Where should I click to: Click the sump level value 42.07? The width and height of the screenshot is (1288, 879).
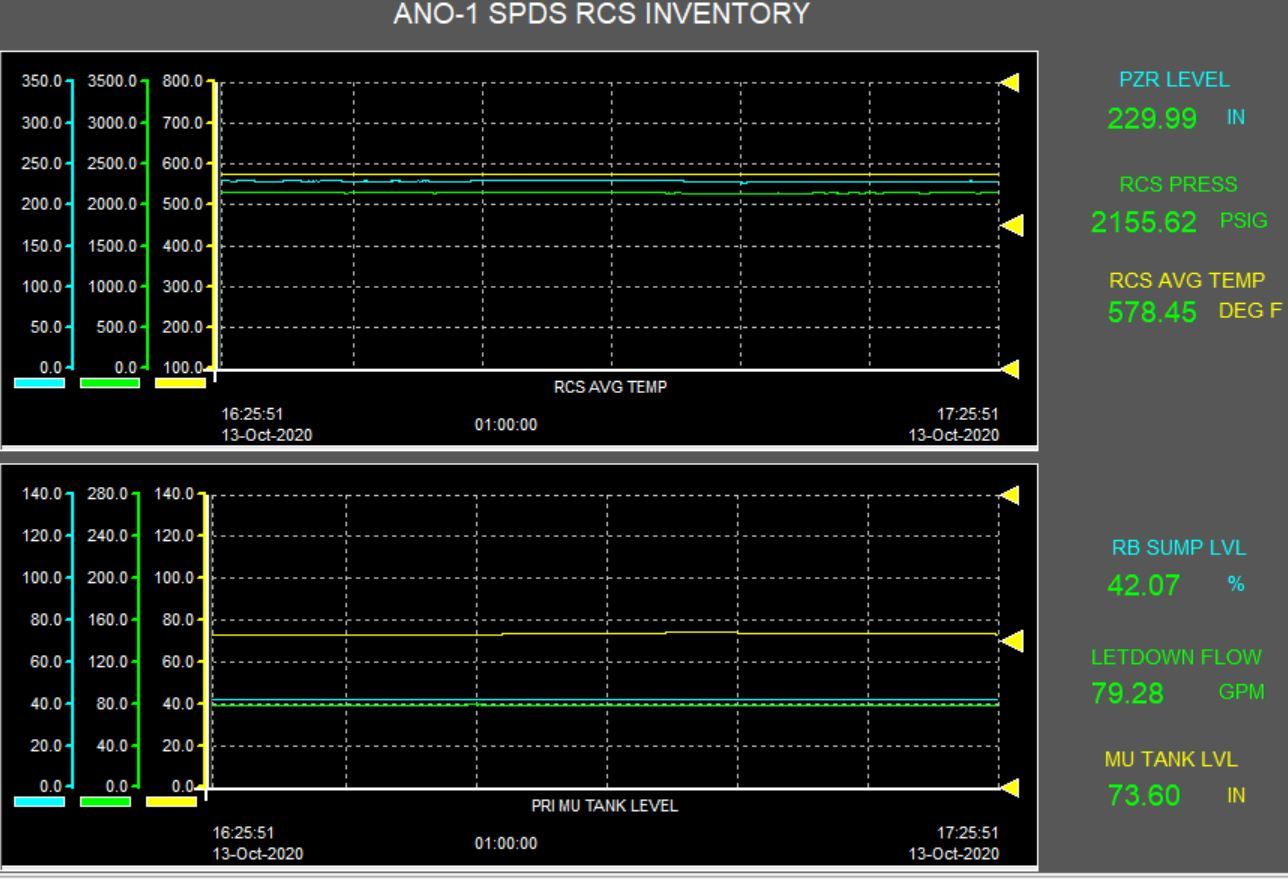click(1143, 584)
